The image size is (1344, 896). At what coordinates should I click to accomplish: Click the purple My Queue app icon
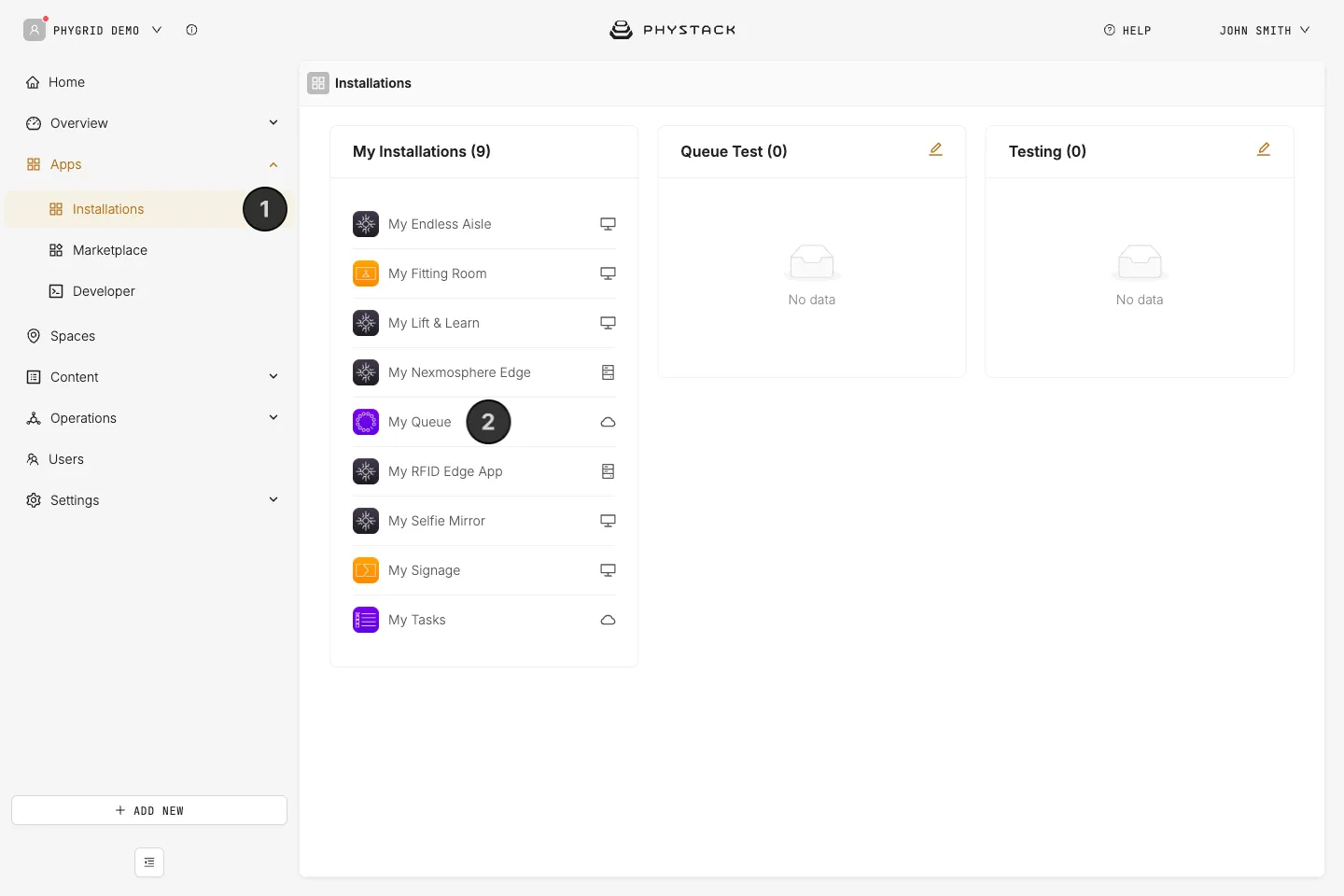click(x=366, y=422)
